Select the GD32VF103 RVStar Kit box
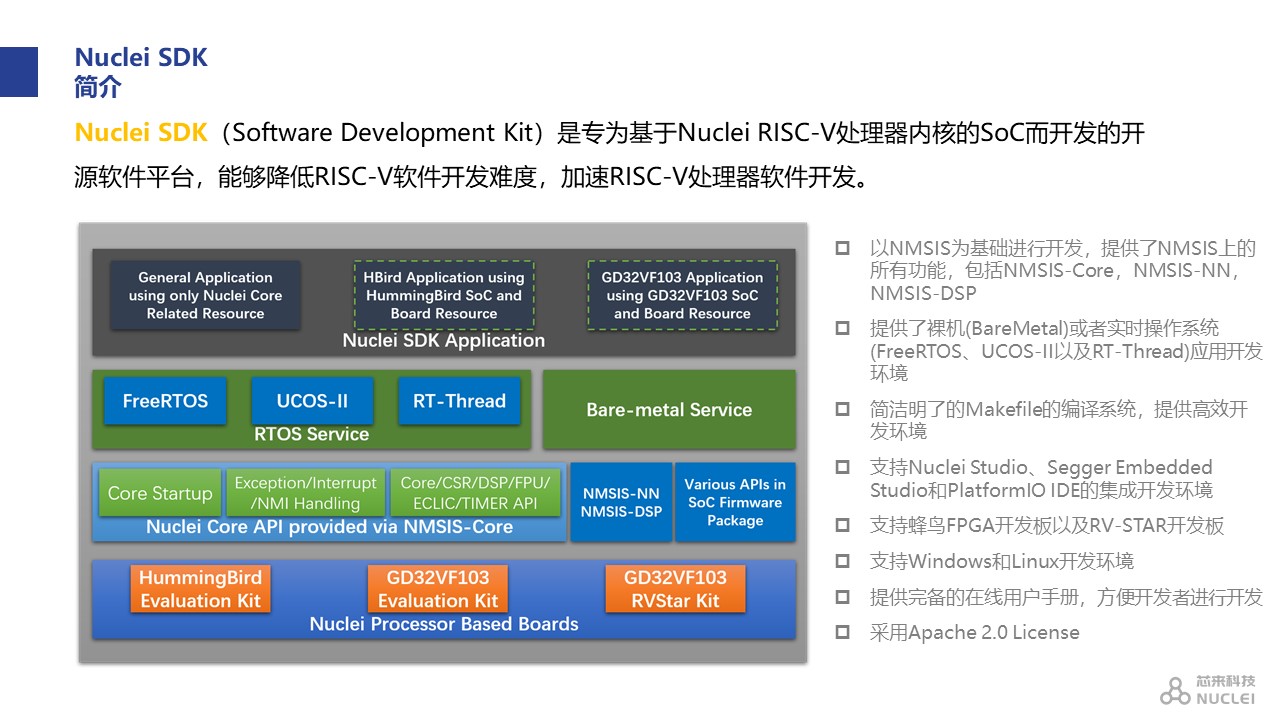Viewport: 1280px width, 720px height. tap(675, 589)
